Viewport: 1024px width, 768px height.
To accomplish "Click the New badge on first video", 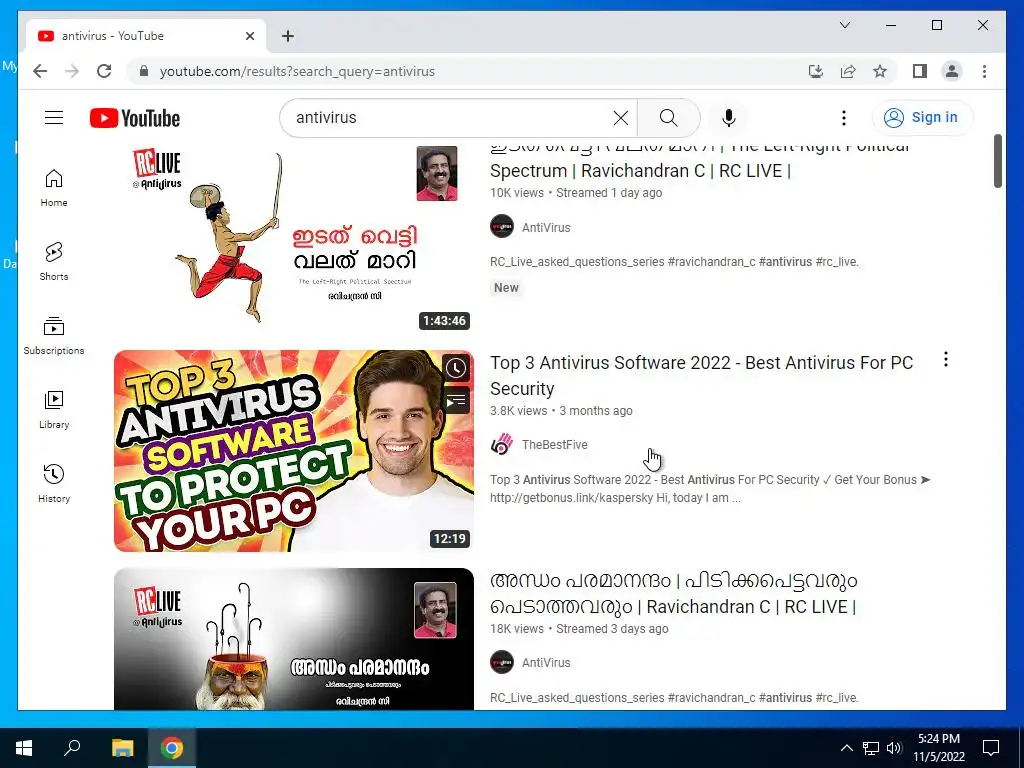I will click(506, 287).
